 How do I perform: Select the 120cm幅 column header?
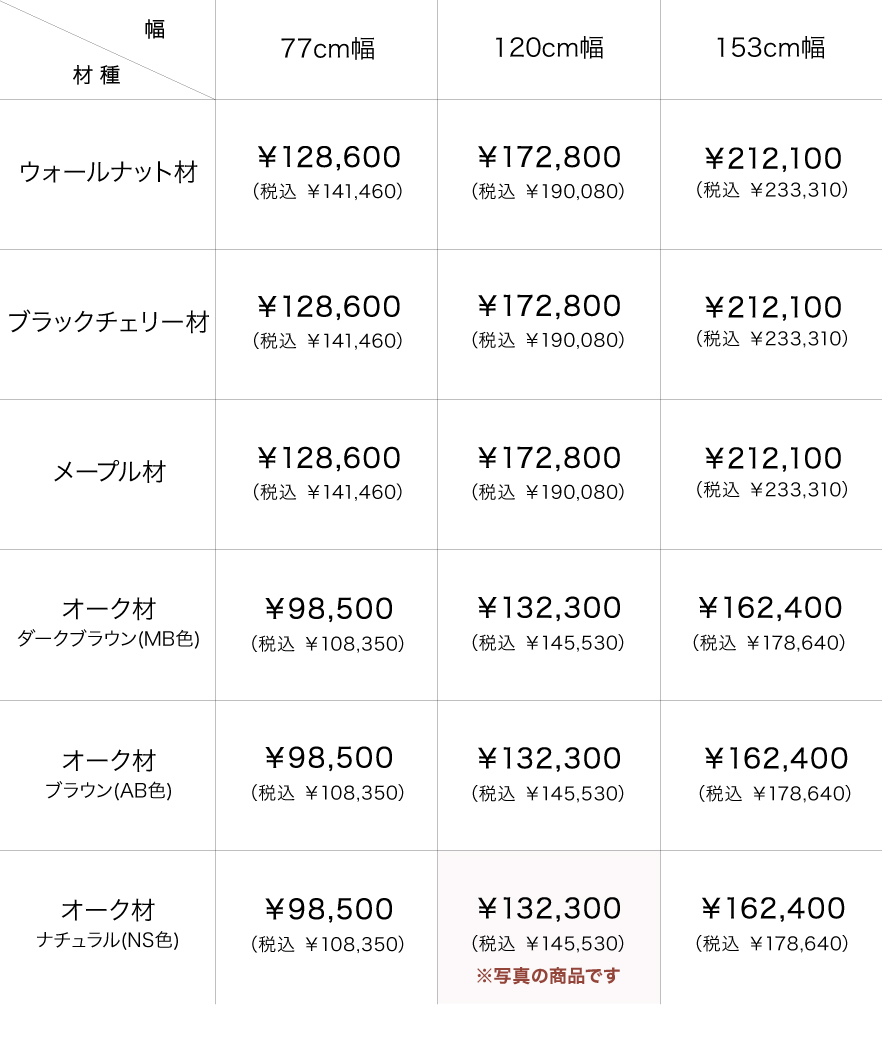coord(549,48)
